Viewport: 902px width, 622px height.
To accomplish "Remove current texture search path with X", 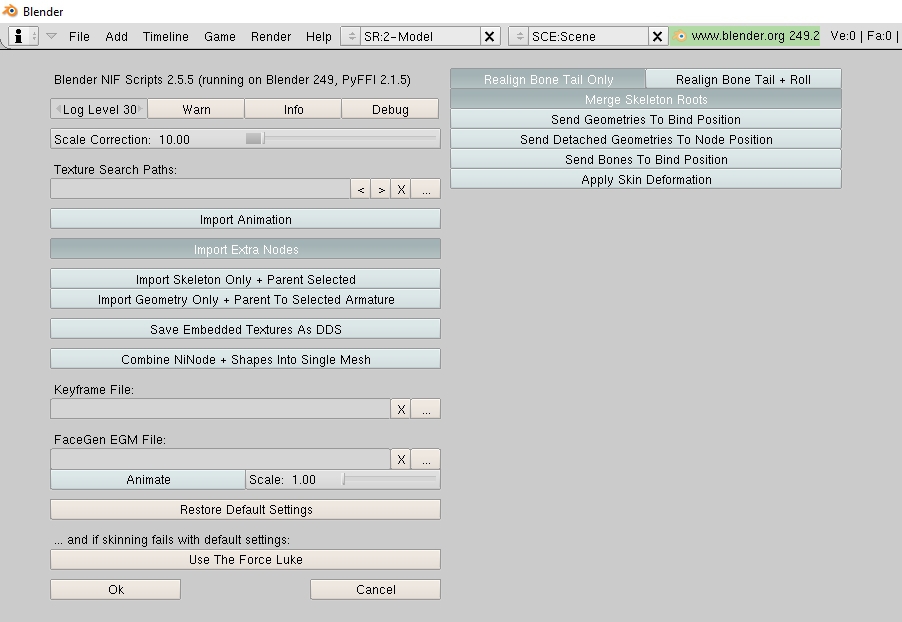I will coord(401,189).
